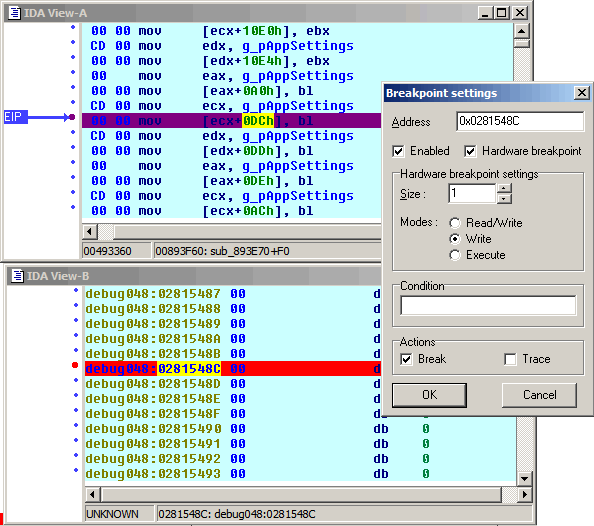
Task: Click View-B vertical scrollbar down arrow
Action: 525,479
